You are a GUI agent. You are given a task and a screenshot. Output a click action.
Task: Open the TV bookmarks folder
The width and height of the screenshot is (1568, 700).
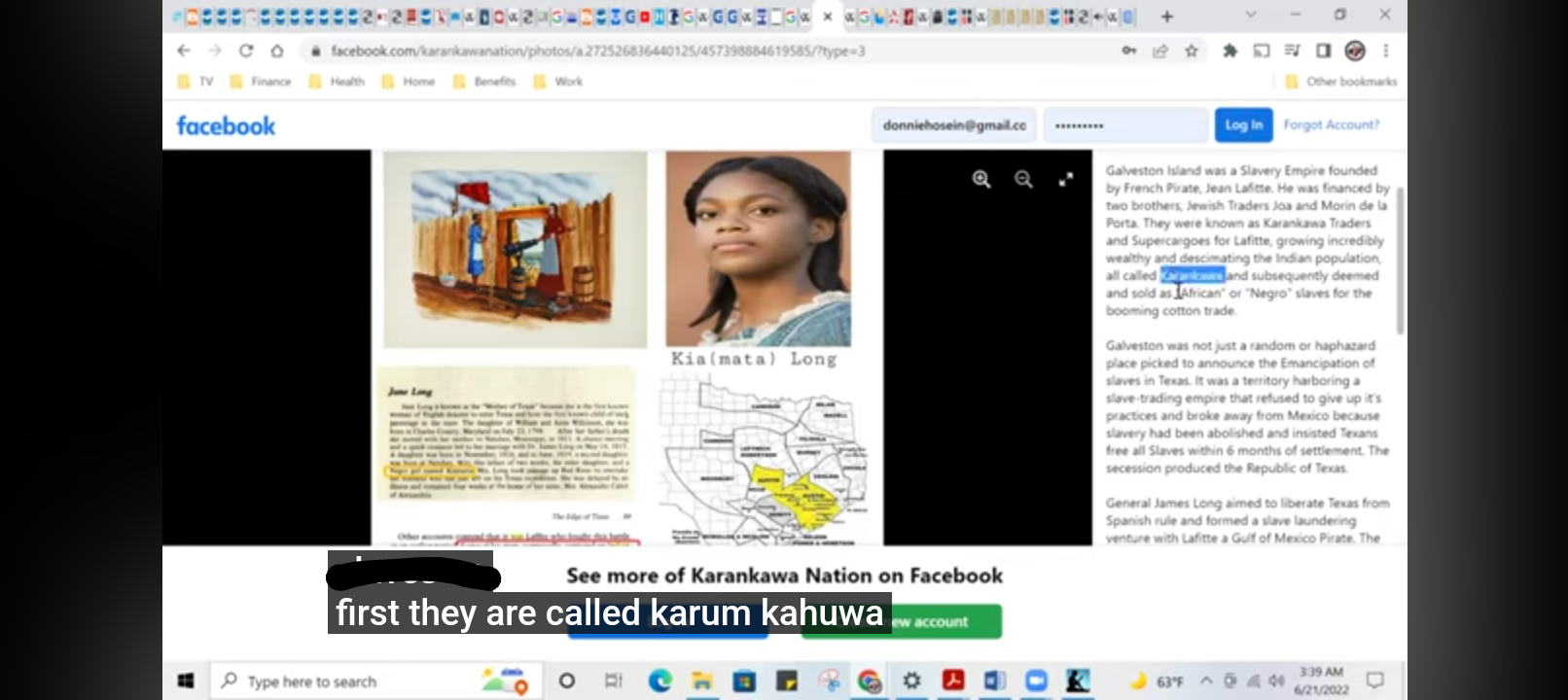[x=196, y=82]
